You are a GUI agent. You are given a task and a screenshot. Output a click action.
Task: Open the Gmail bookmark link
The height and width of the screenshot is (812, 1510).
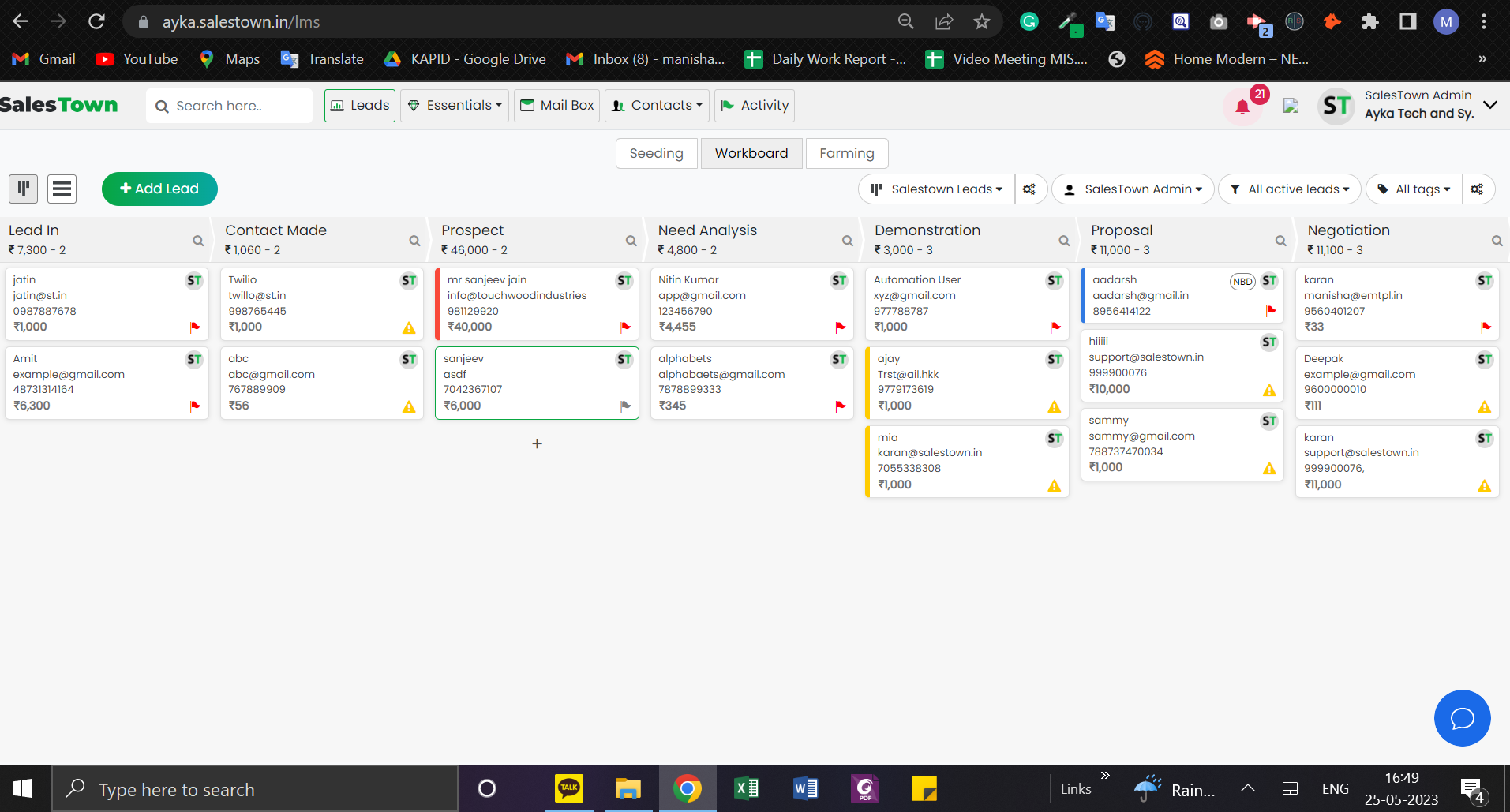pyautogui.click(x=43, y=58)
